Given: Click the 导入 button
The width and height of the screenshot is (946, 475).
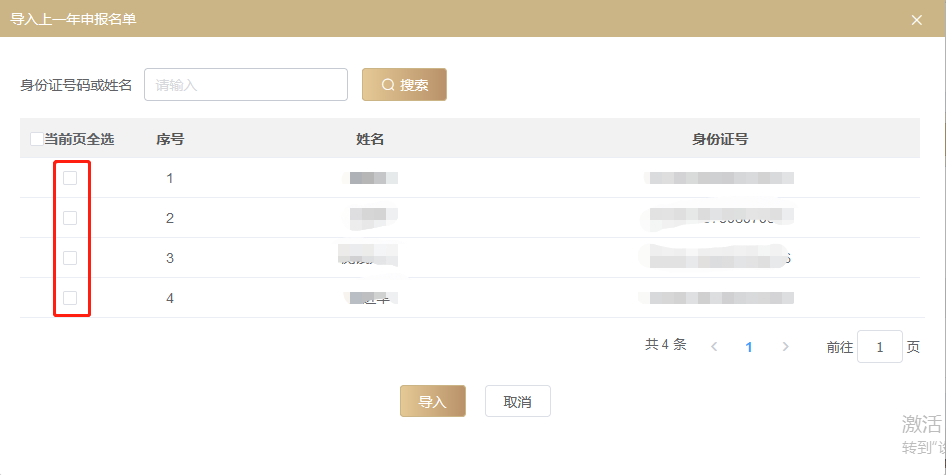Looking at the screenshot, I should (x=433, y=401).
